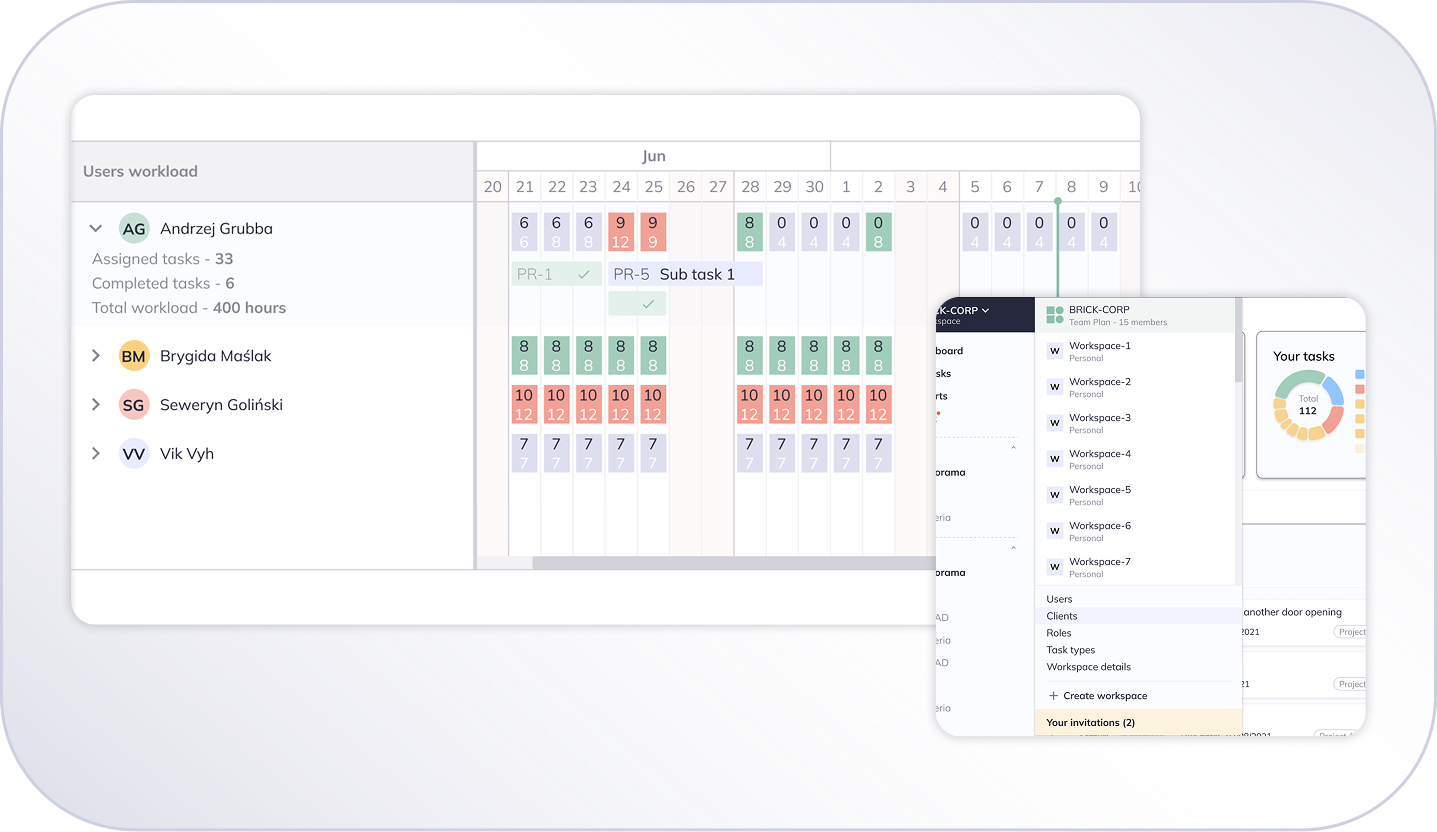Click the green checkmark bar below PR-5
The image size is (1437, 832).
pos(637,304)
